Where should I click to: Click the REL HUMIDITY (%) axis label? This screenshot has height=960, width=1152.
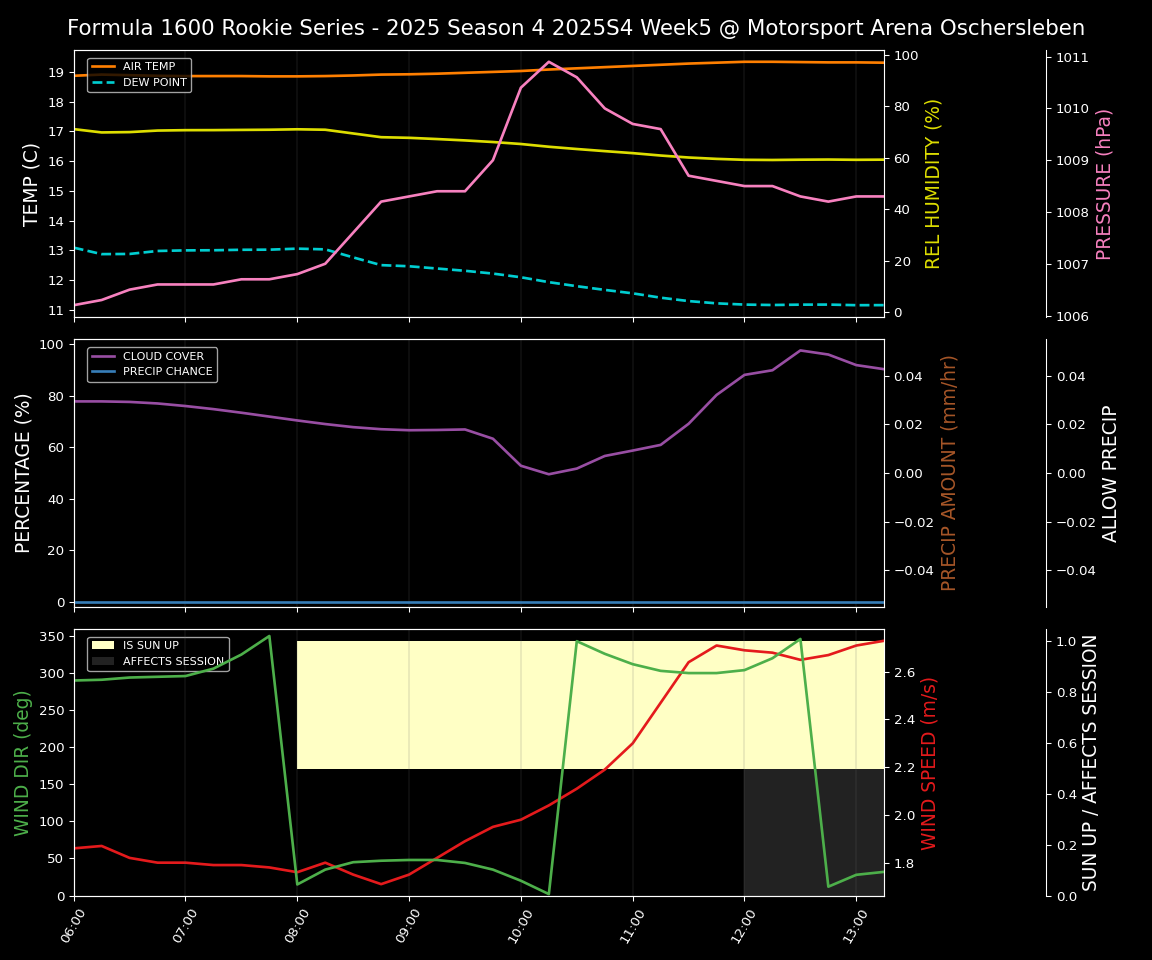[933, 184]
